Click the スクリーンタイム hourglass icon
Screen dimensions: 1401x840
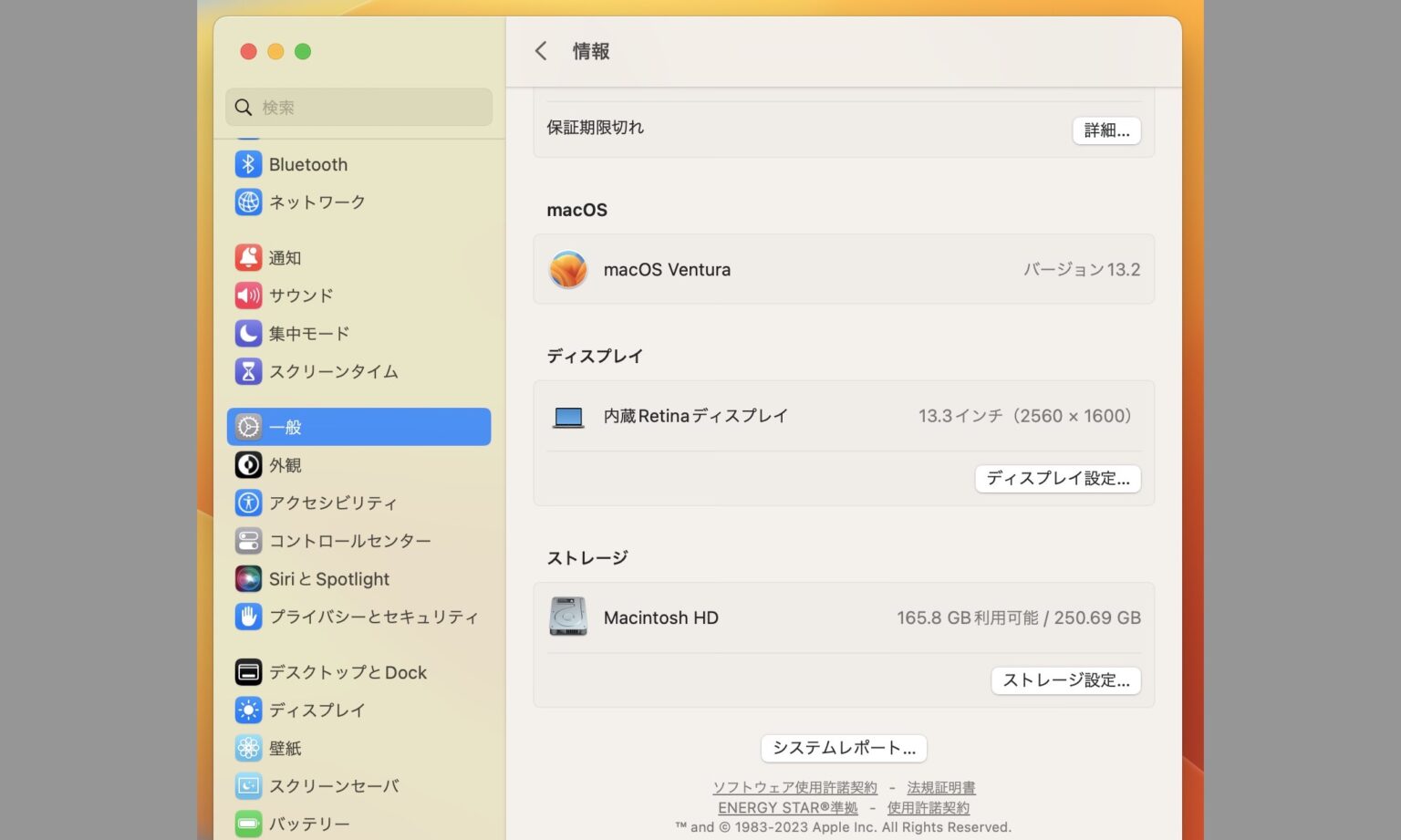pos(248,371)
